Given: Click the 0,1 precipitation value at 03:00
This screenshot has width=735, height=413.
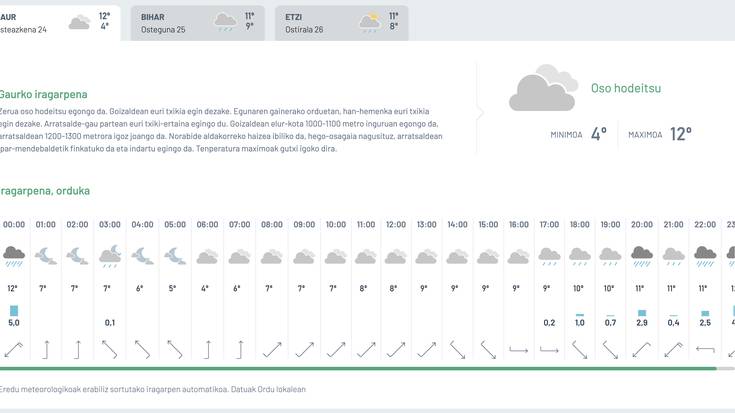Looking at the screenshot, I should [110, 323].
